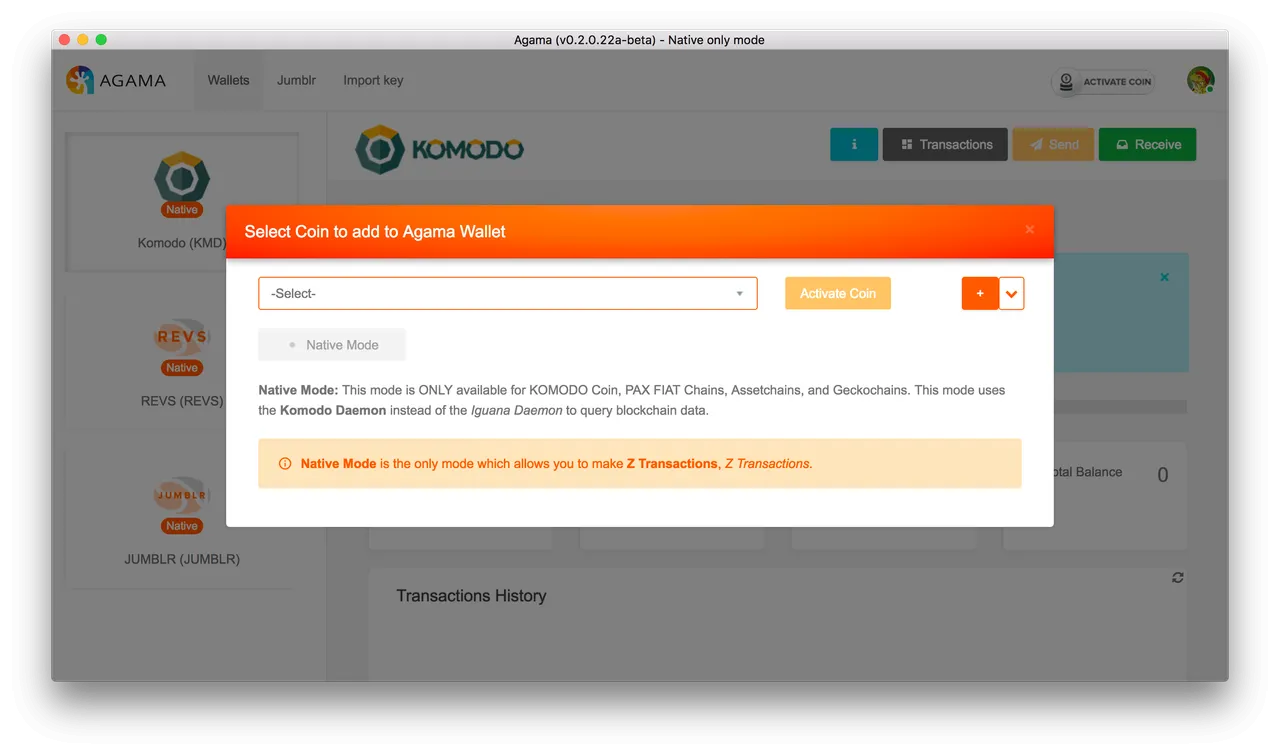Click the Native badge under REVS

pyautogui.click(x=182, y=368)
